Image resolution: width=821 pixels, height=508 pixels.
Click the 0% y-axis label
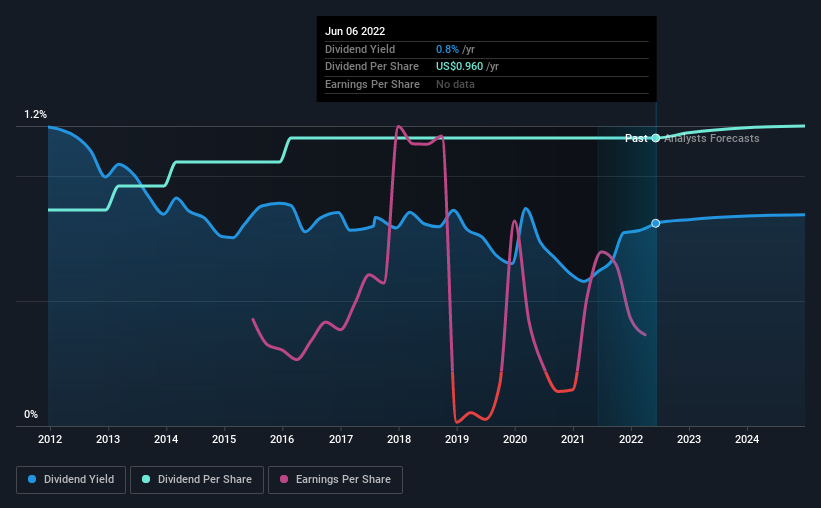(x=31, y=414)
